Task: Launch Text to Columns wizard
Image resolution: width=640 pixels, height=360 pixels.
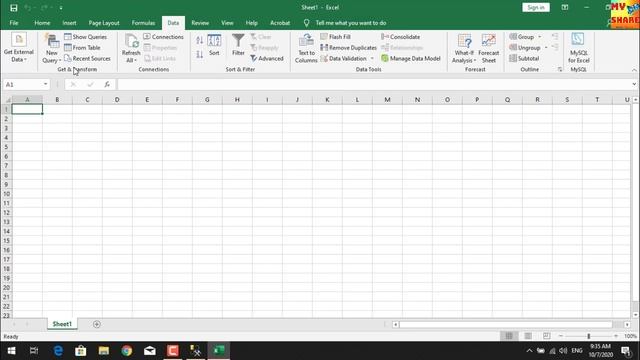Action: 306,48
